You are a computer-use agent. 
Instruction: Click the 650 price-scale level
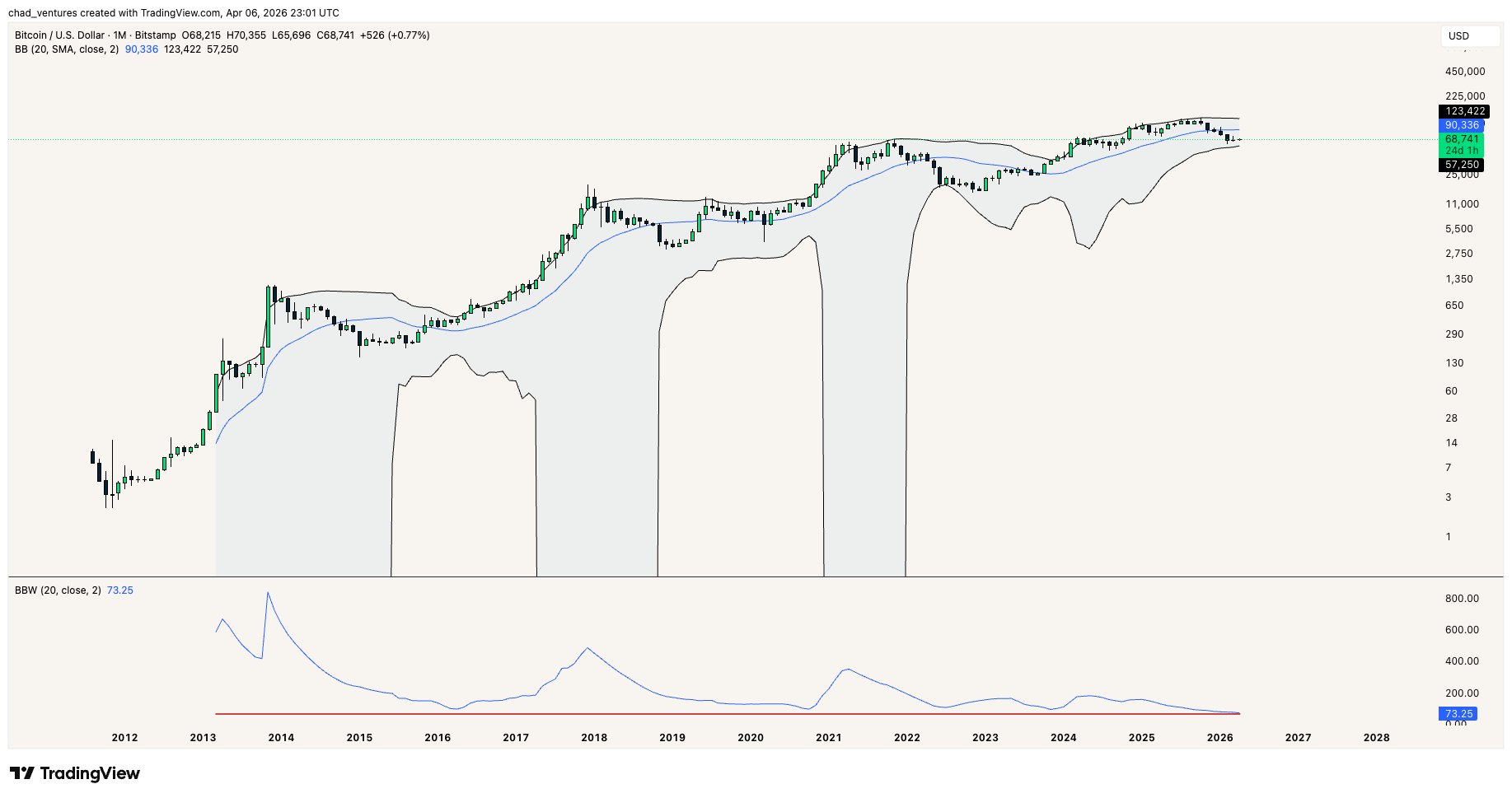point(1454,306)
